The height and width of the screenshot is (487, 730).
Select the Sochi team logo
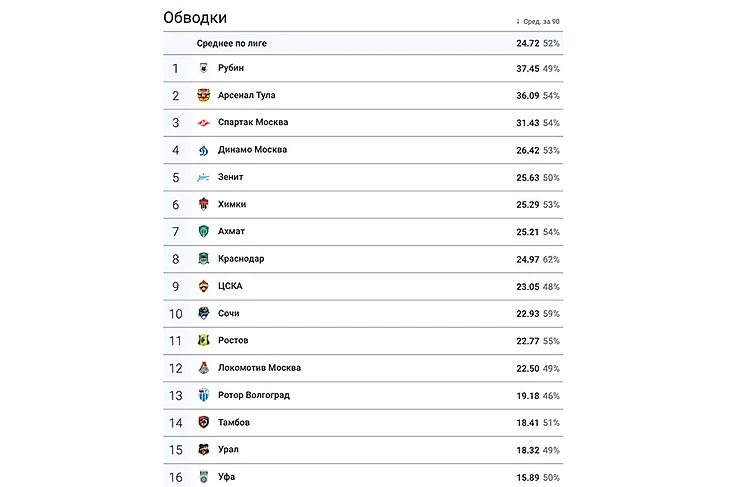(x=203, y=313)
